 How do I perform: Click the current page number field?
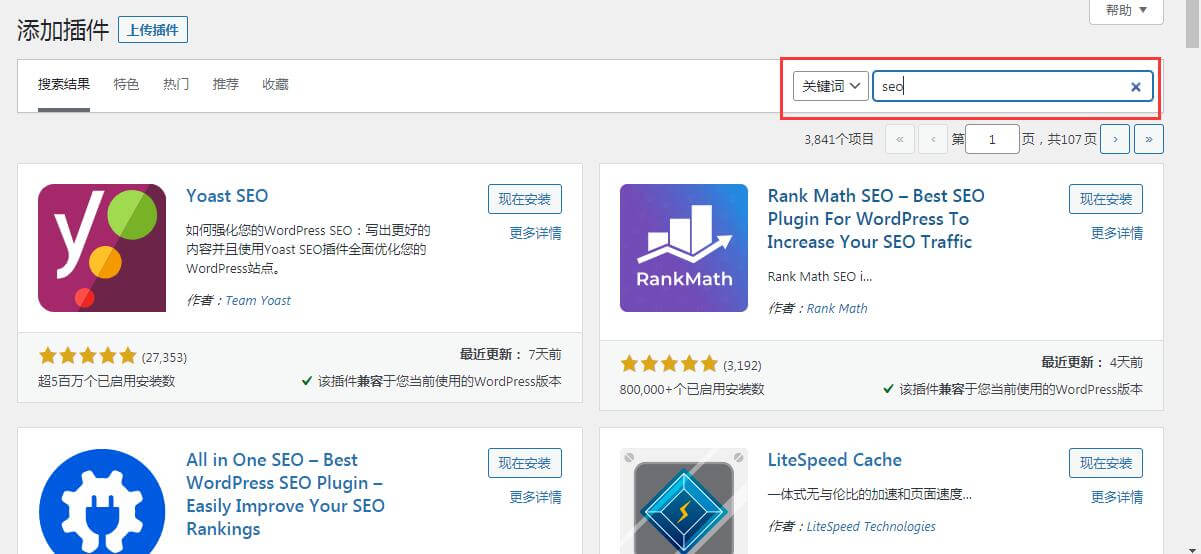[x=992, y=139]
